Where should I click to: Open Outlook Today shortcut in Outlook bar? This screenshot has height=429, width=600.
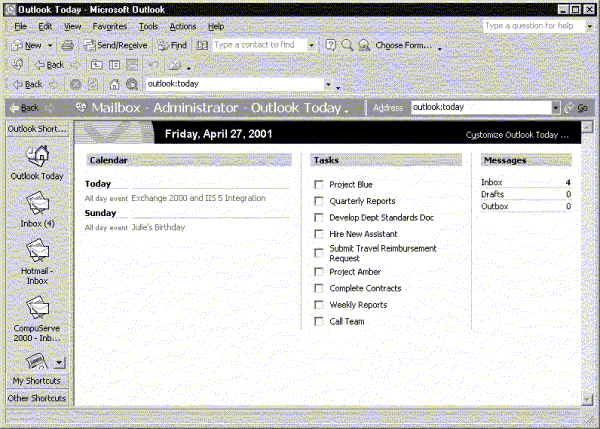[37, 163]
